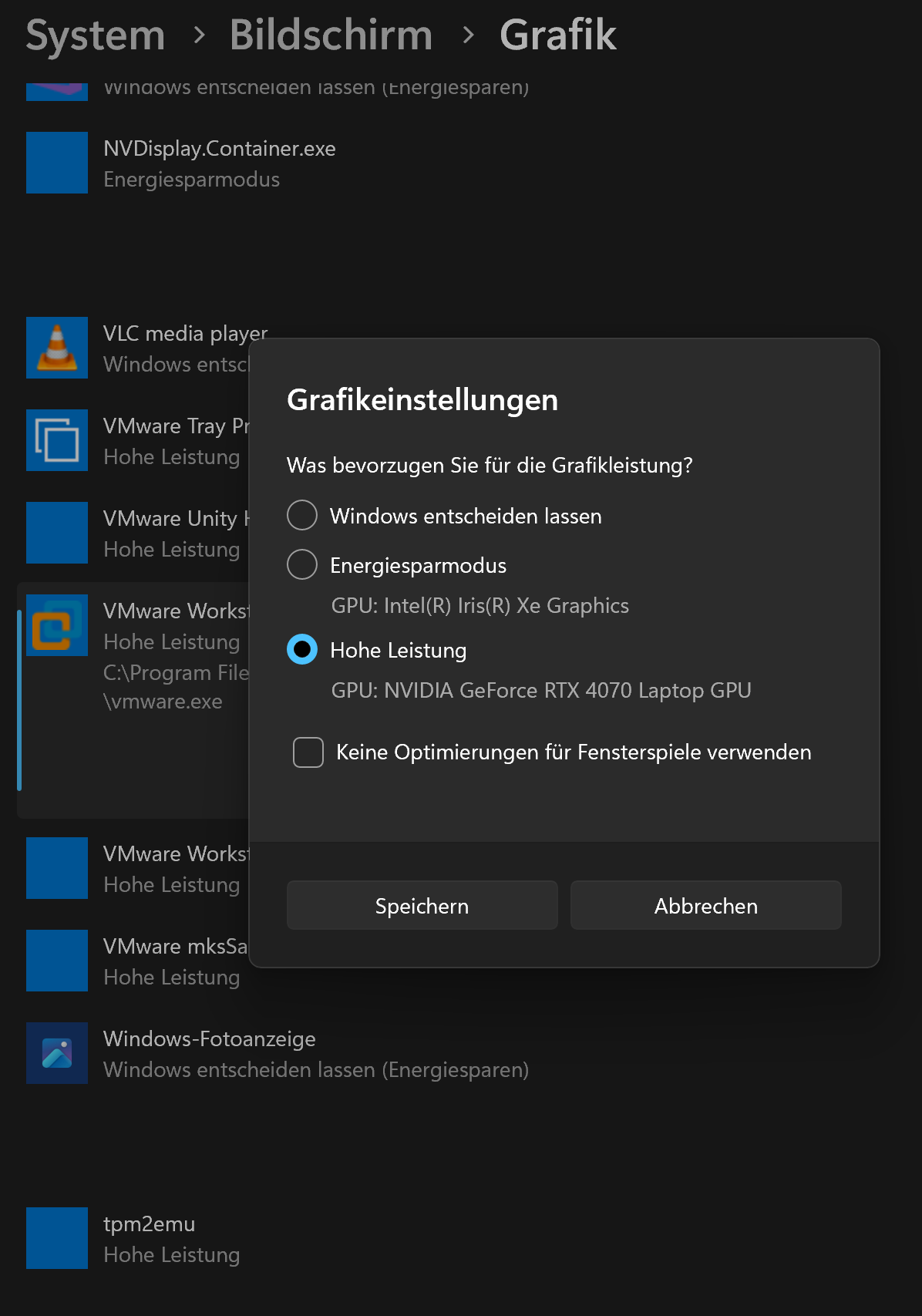Click the VMware Tray app icon

point(57,440)
